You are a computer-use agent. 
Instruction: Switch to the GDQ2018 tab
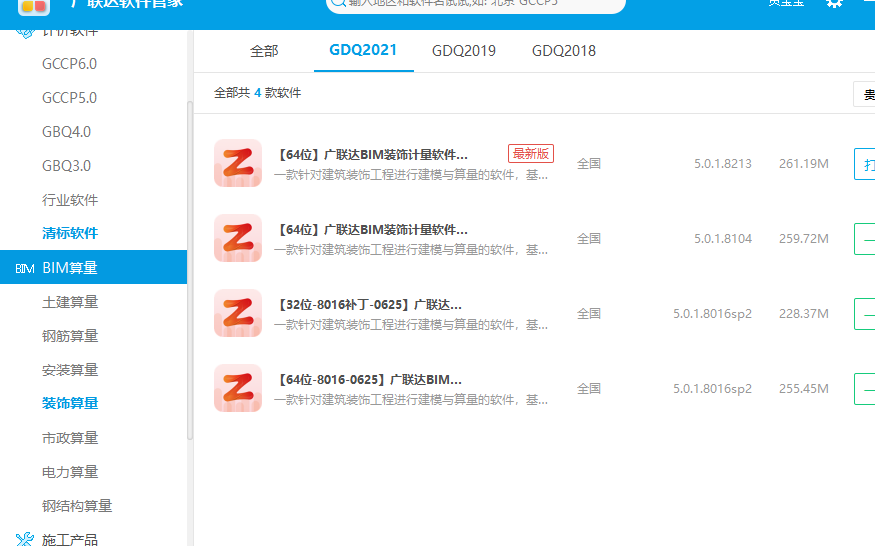click(564, 51)
